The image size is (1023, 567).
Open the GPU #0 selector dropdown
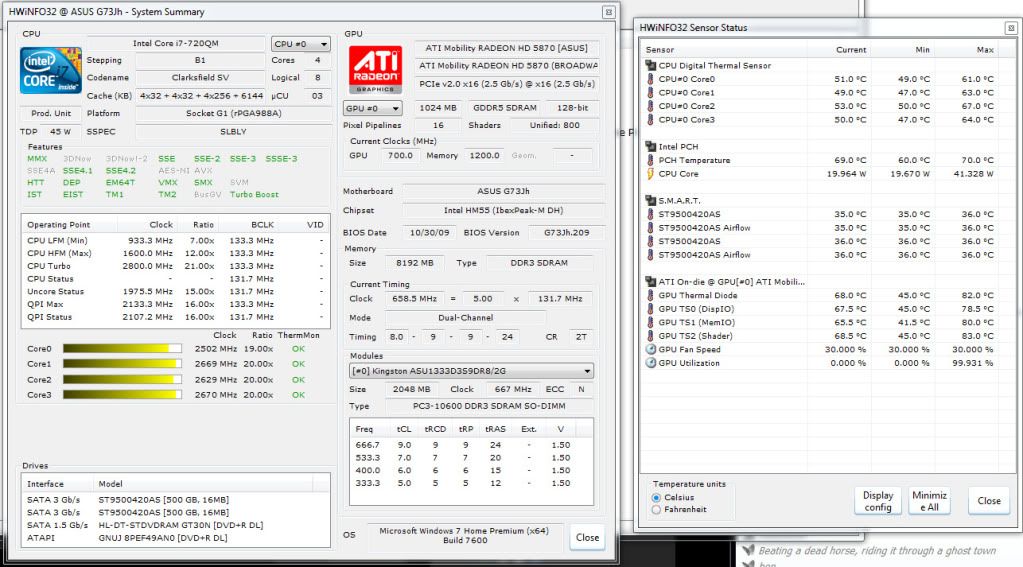tap(373, 108)
